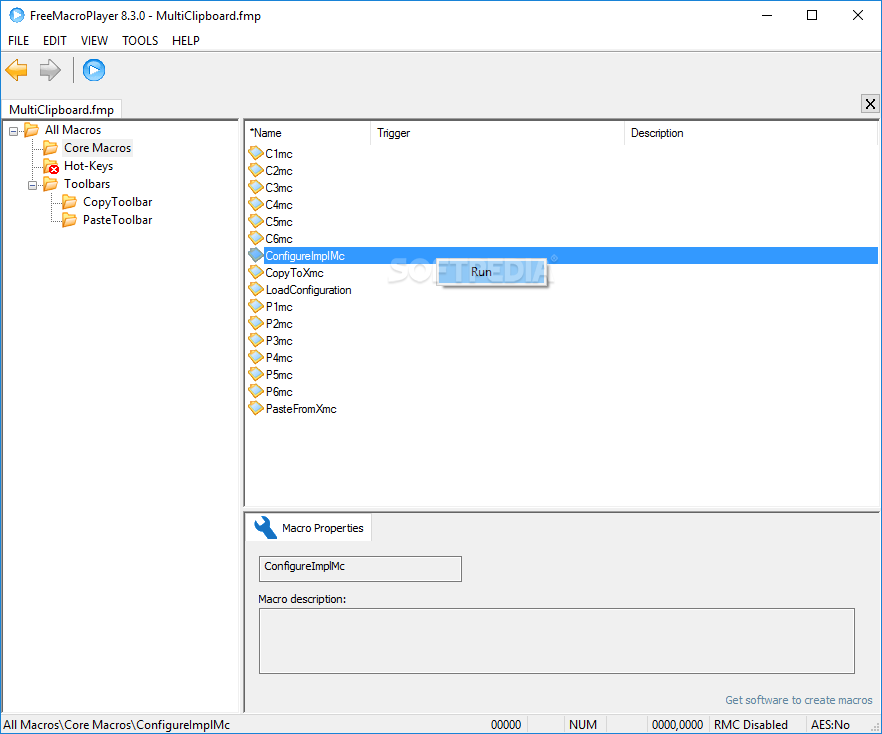
Task: Select the CopyToolbar tree item label
Action: (x=118, y=202)
